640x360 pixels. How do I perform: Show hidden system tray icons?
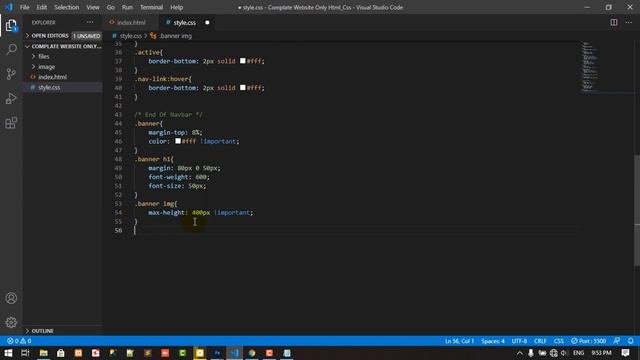[x=519, y=353]
